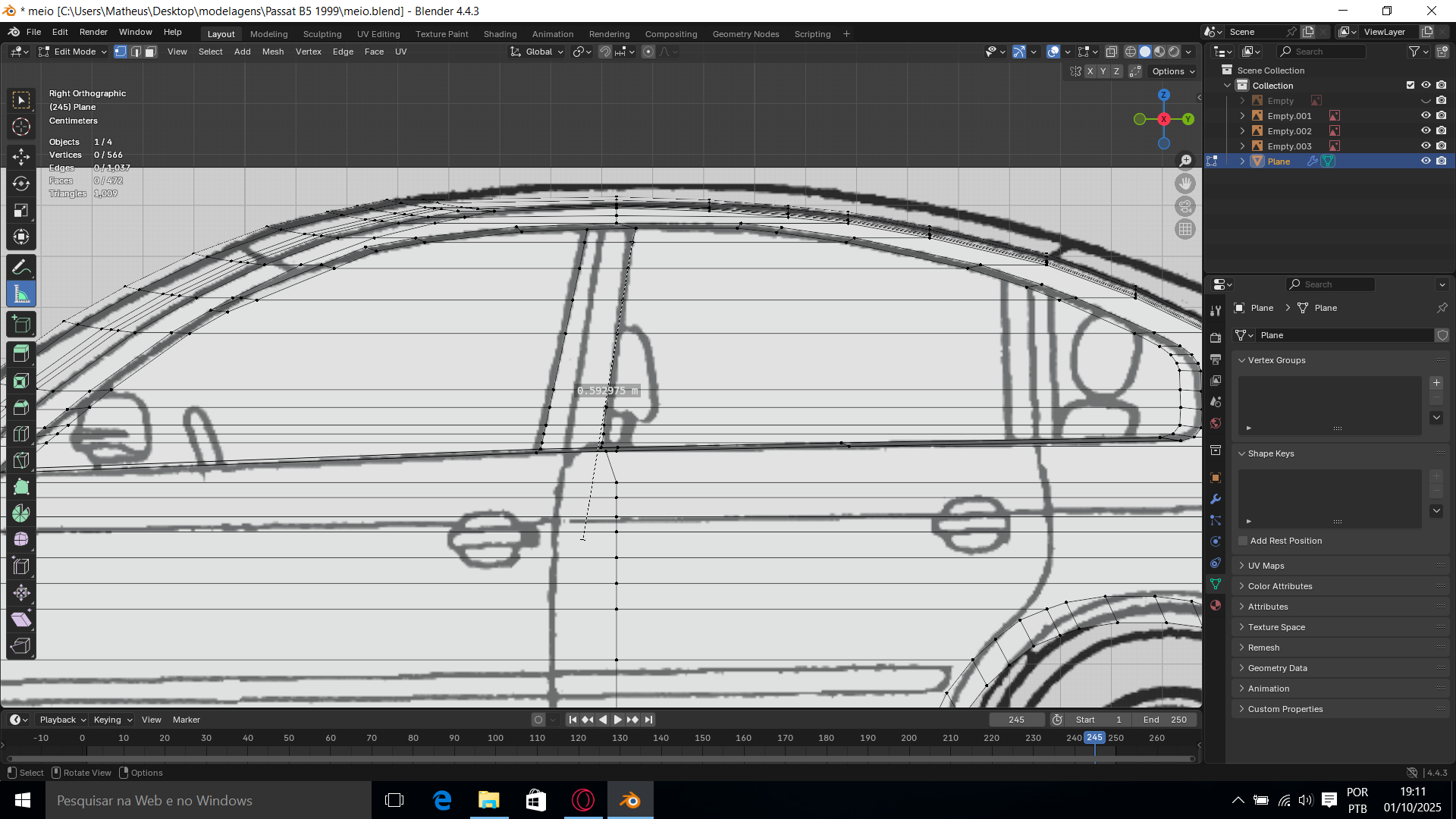This screenshot has height=819, width=1456.
Task: Click the current frame number field 245
Action: tap(1016, 720)
